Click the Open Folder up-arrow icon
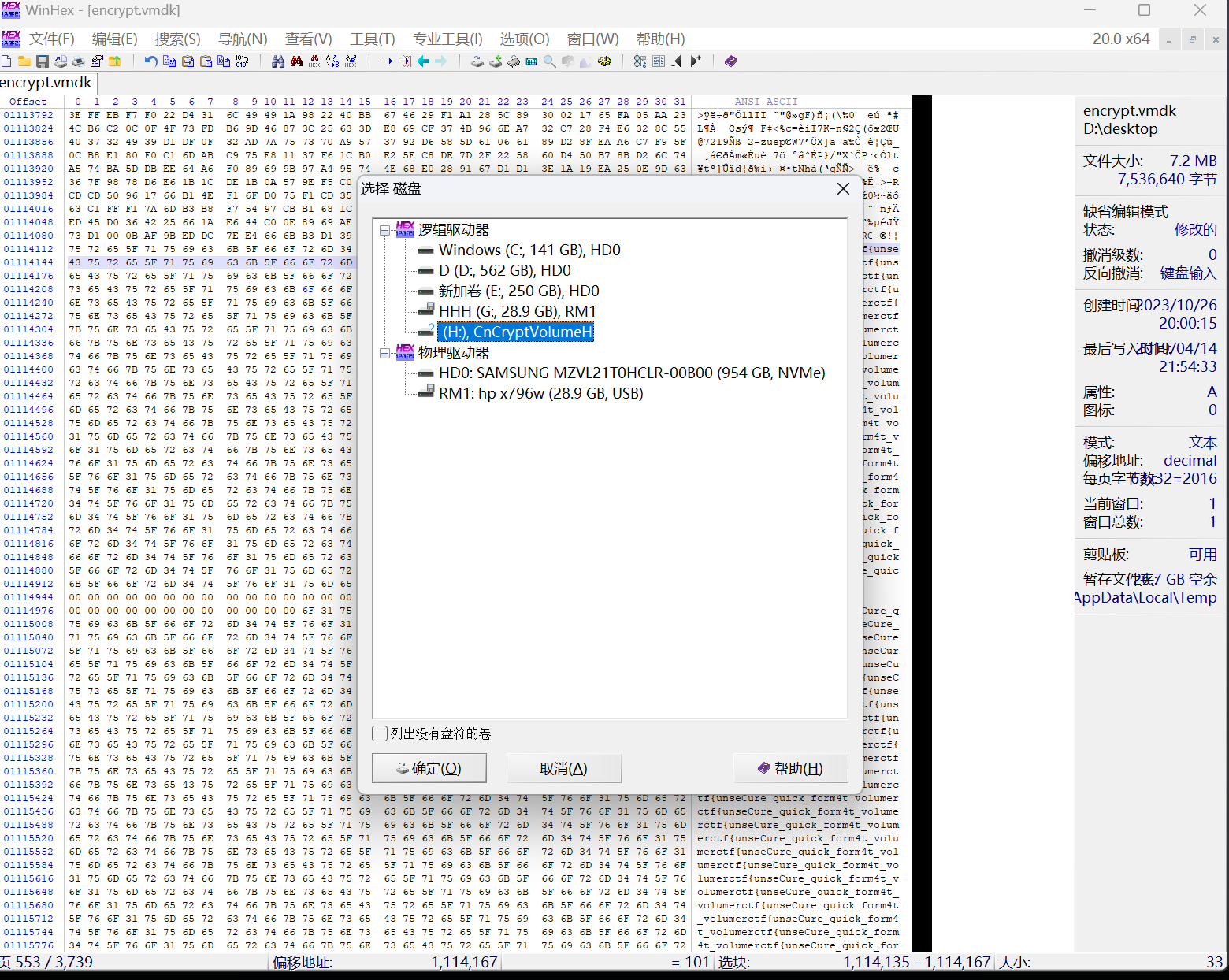This screenshot has height=980, width=1229. (115, 61)
